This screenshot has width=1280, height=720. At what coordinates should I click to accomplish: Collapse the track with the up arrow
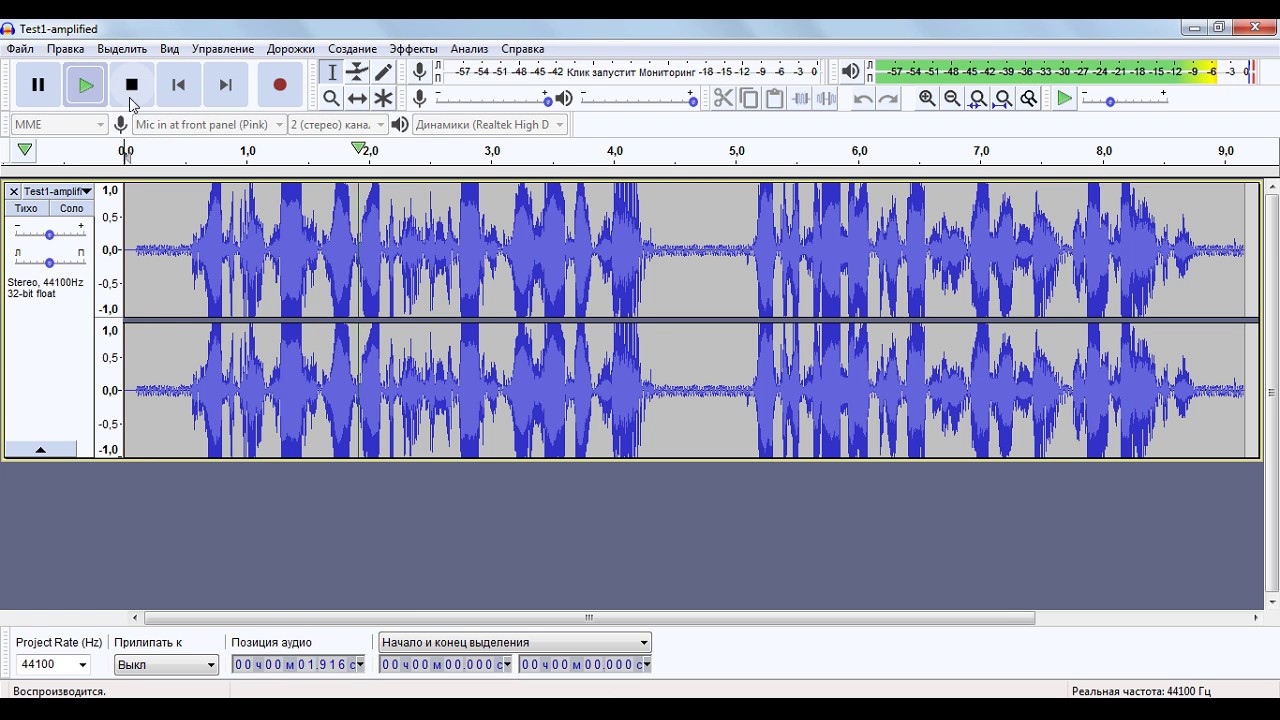click(40, 450)
